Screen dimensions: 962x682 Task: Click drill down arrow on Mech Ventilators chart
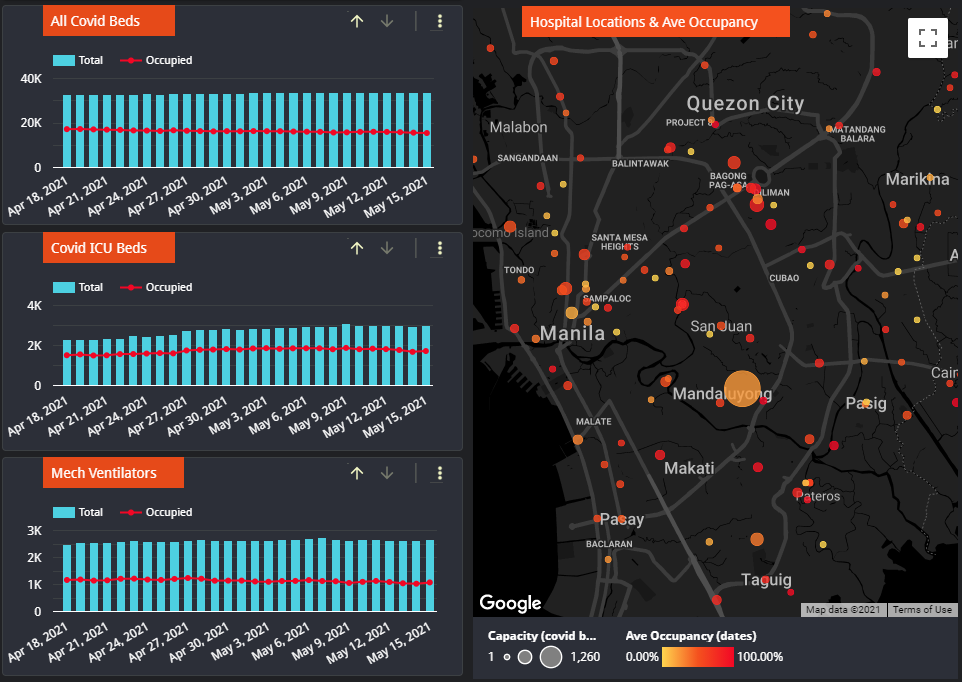[387, 473]
